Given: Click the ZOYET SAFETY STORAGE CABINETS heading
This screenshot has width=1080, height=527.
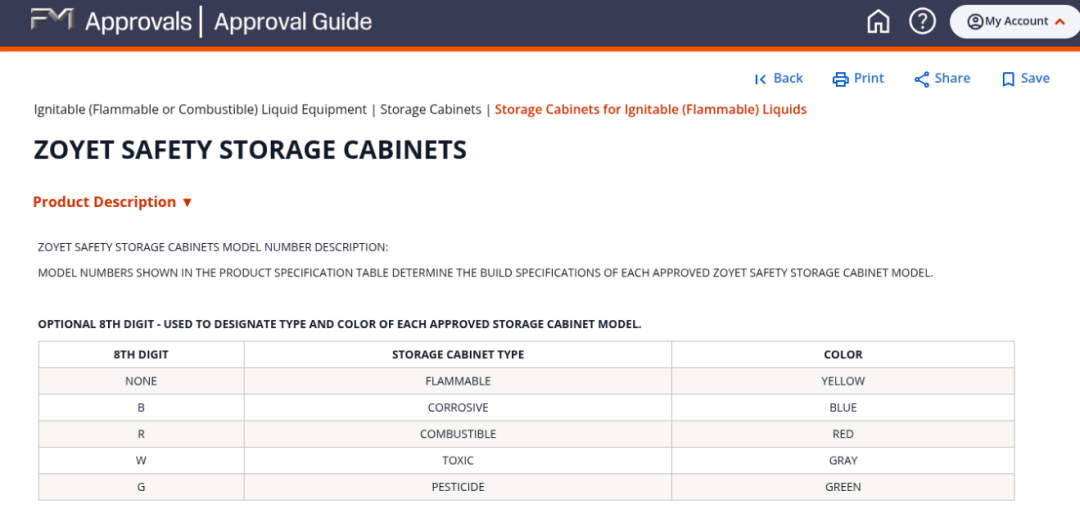Looking at the screenshot, I should [x=250, y=150].
